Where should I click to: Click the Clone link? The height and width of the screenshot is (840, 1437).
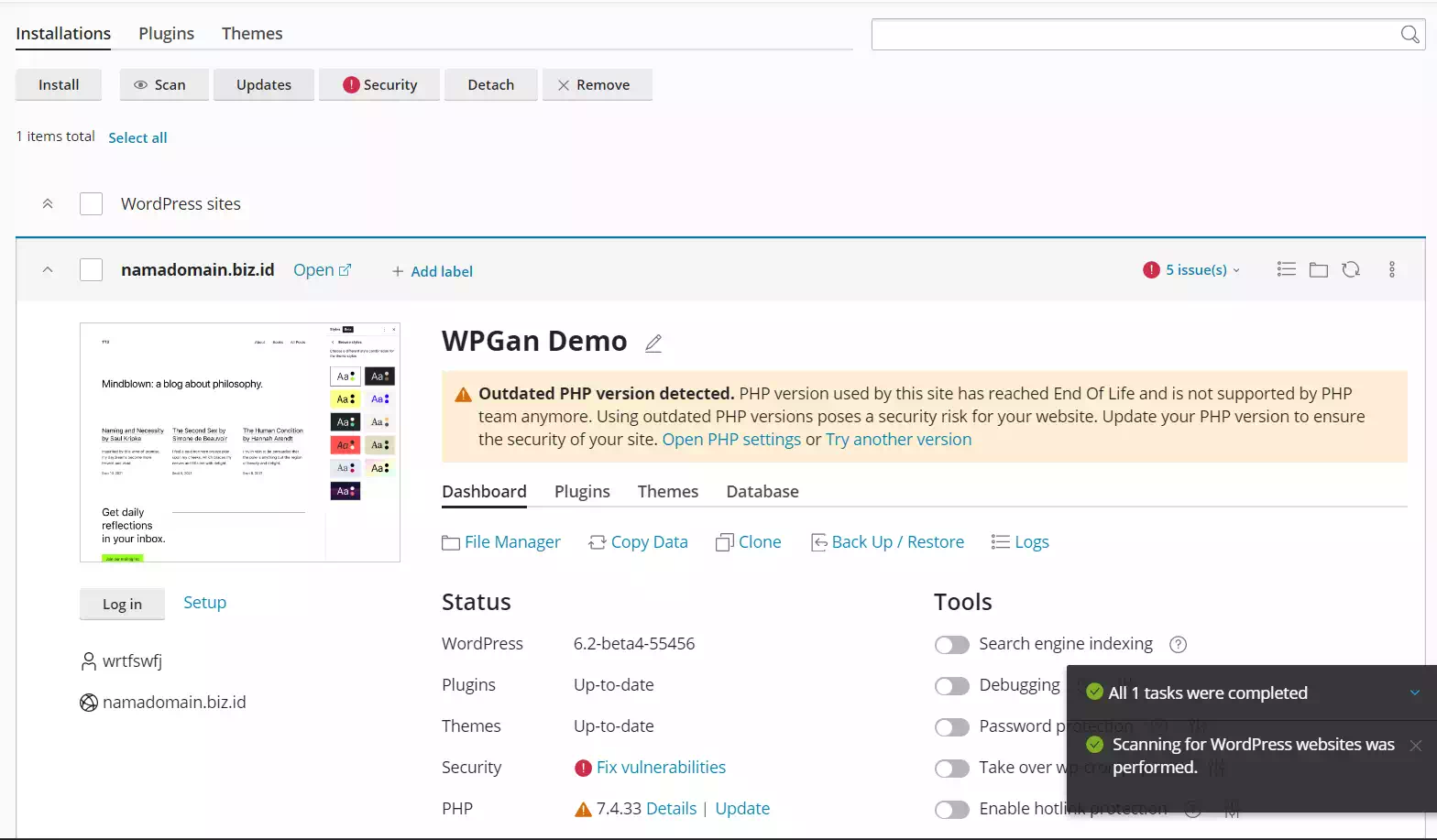(749, 542)
